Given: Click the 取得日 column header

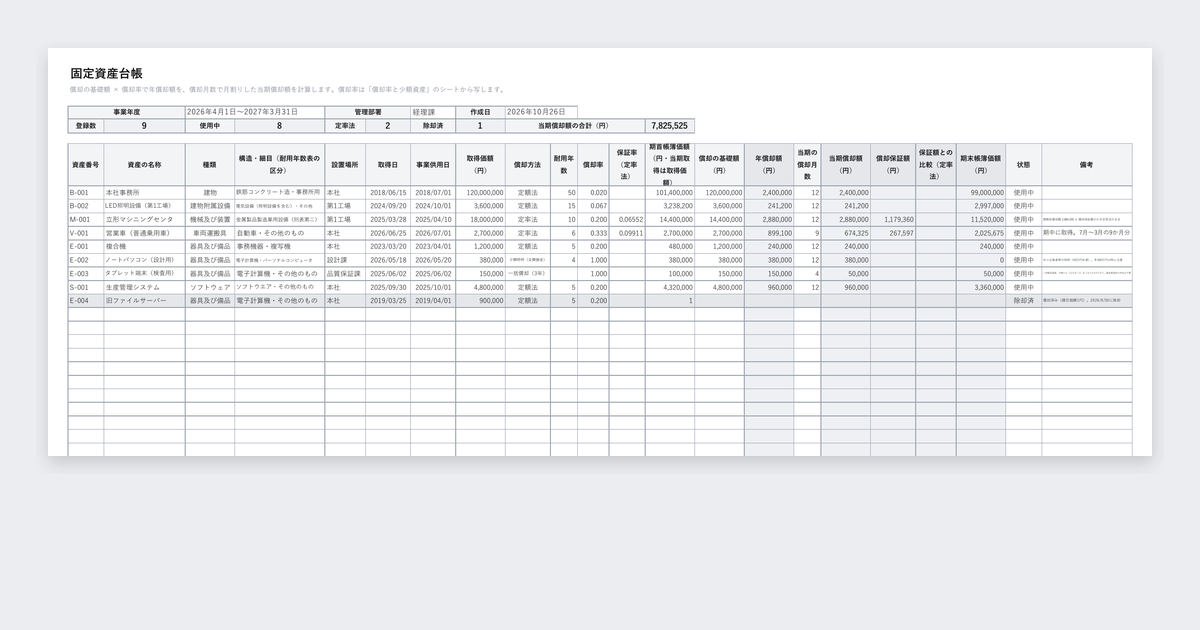Looking at the screenshot, I should (x=387, y=164).
